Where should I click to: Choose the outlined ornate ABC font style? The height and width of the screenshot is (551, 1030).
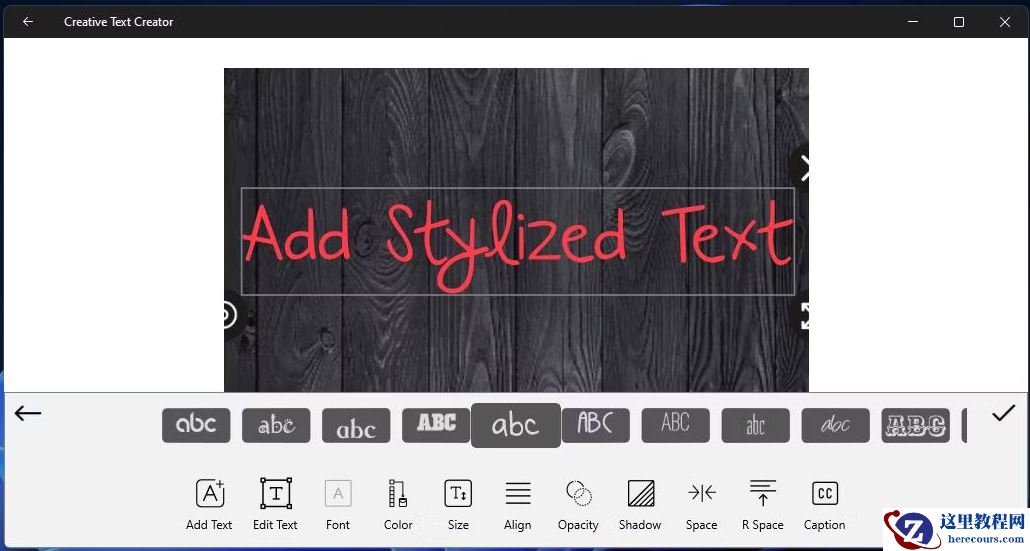pos(916,425)
